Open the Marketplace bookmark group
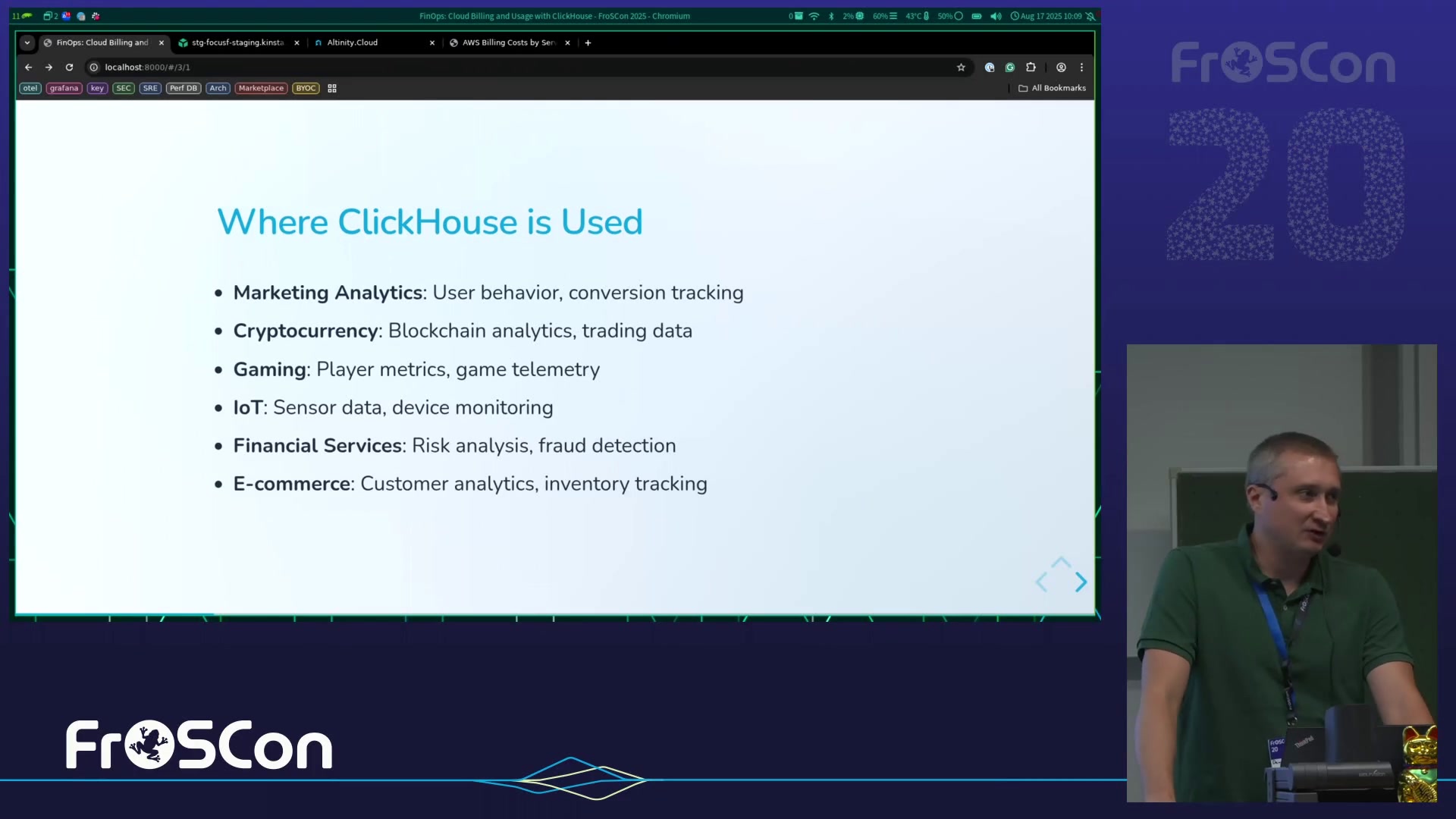1456x819 pixels. (261, 89)
